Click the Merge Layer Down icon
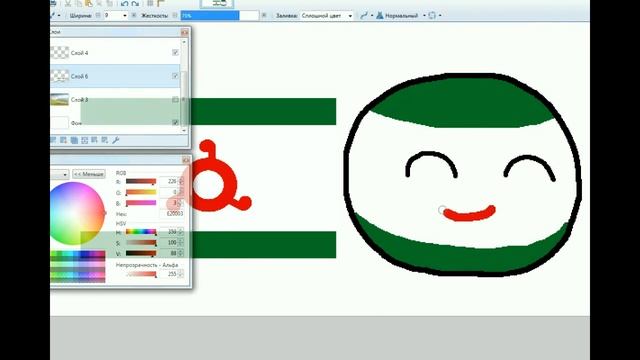The image size is (640, 360). [84, 140]
